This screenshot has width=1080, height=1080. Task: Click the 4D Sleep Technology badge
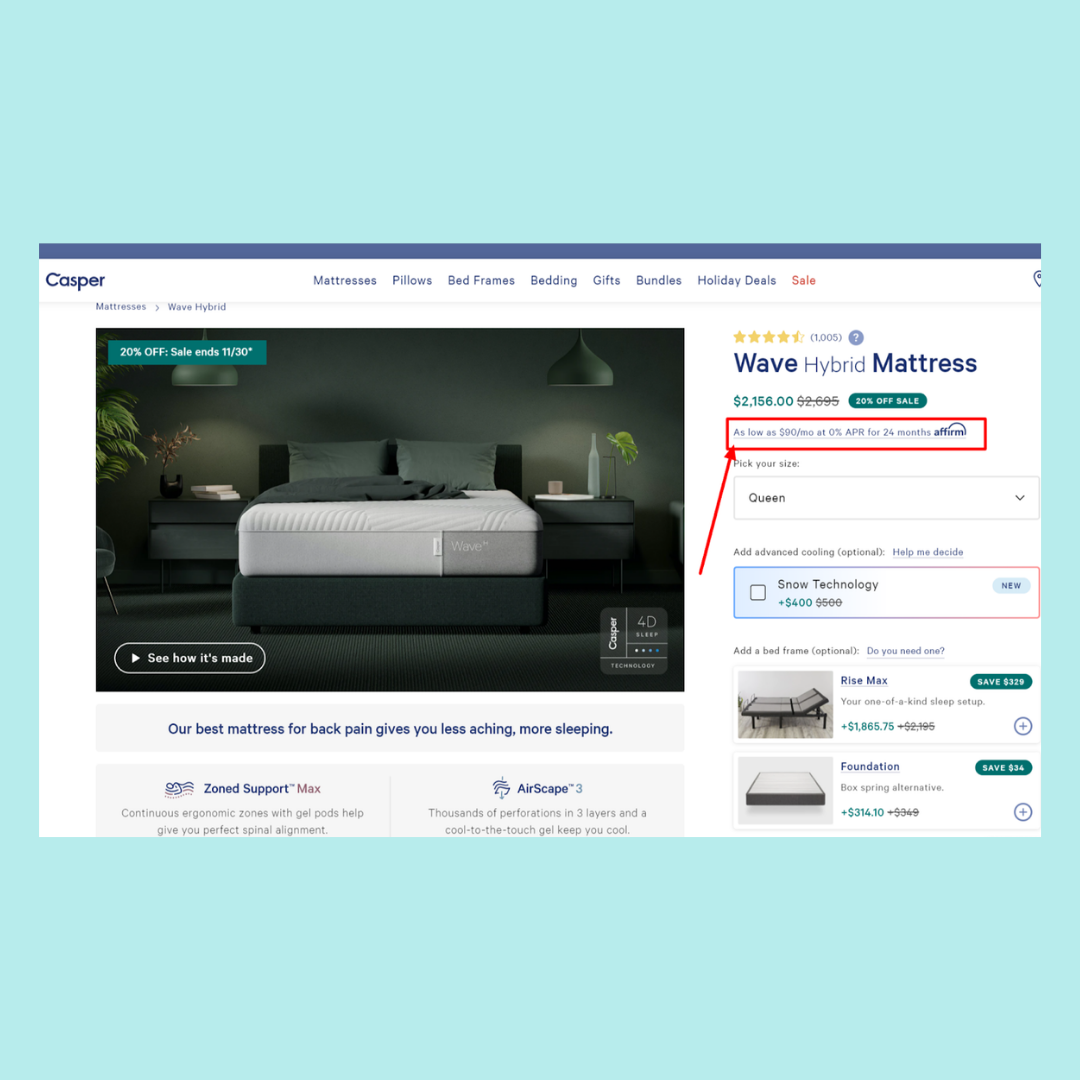633,640
